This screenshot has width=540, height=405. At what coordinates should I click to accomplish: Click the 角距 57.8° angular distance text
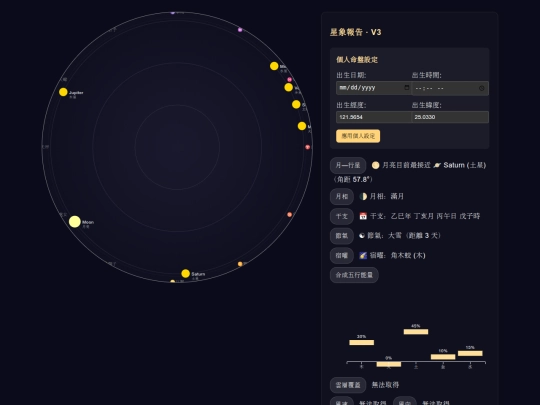(353, 179)
